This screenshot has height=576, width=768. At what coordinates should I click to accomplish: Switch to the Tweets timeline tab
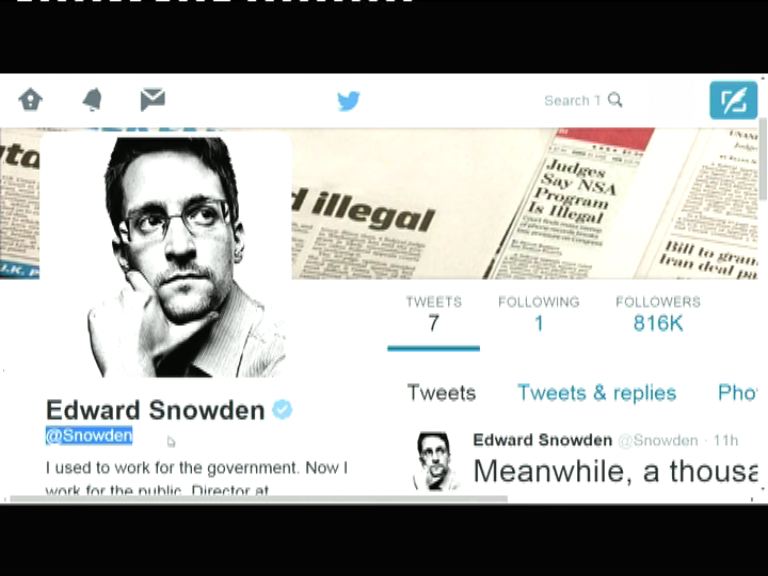coord(441,393)
